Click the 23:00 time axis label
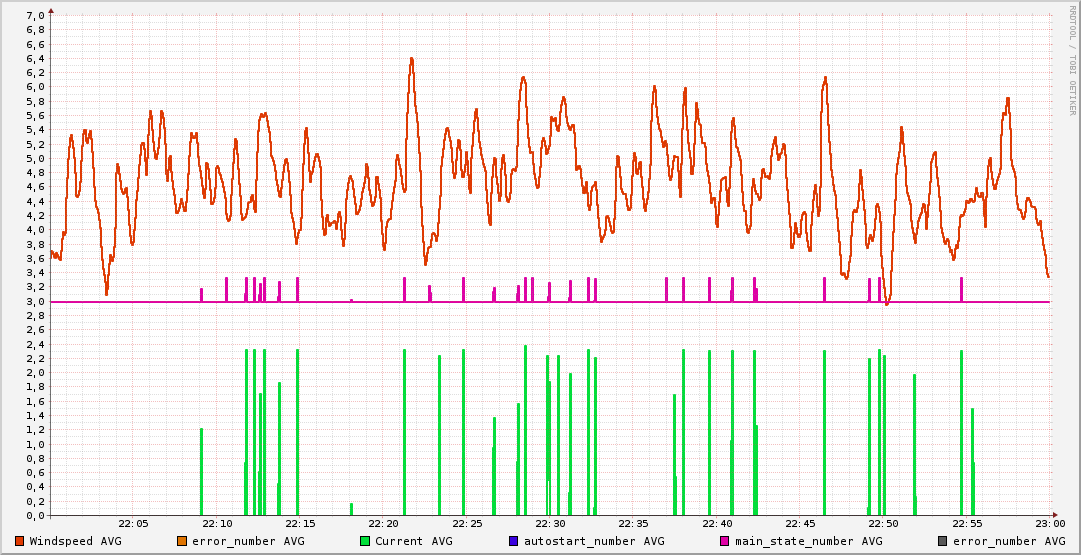The width and height of the screenshot is (1081, 555). pos(1049,523)
